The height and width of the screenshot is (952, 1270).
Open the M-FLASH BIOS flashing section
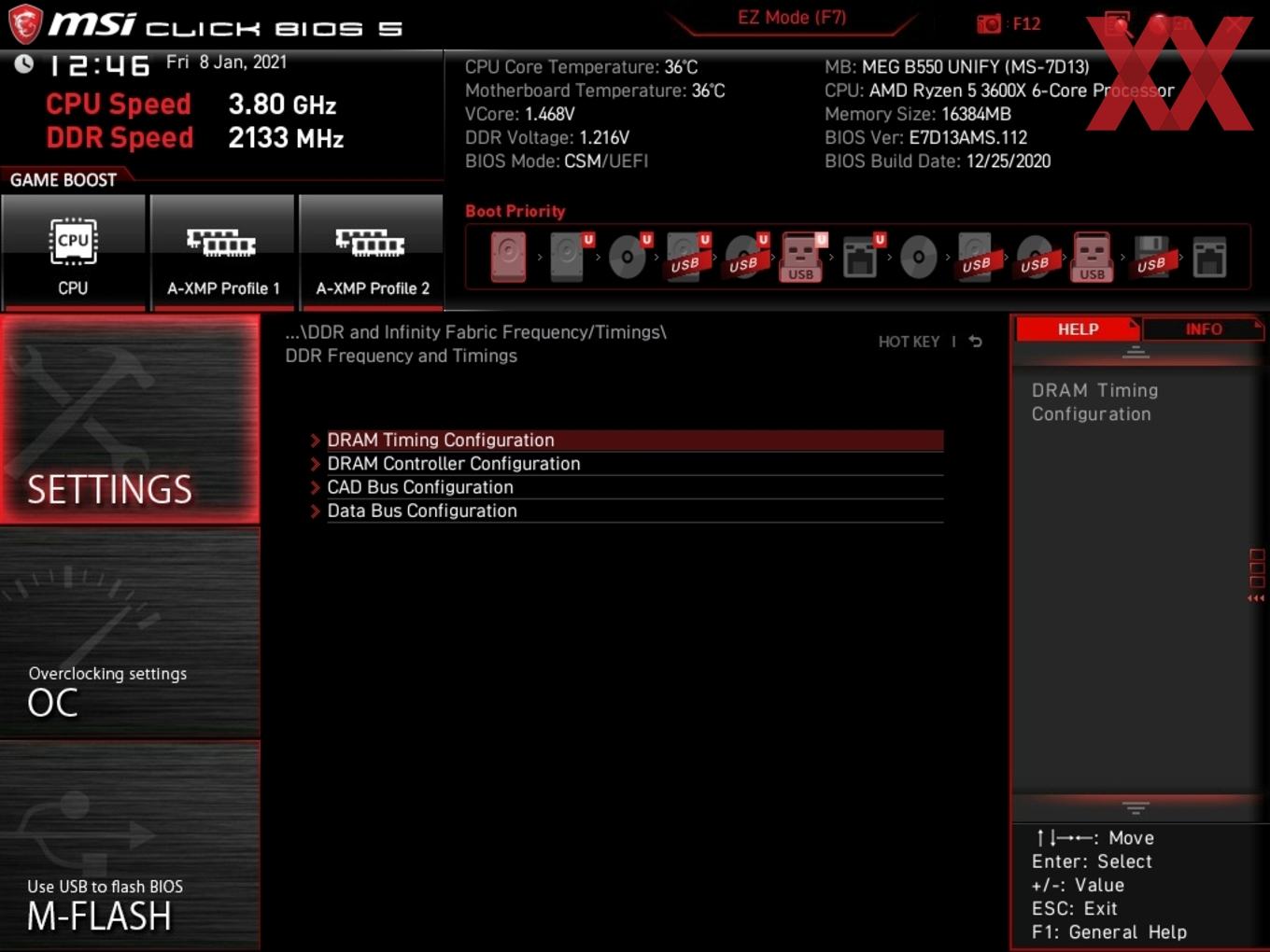[x=130, y=846]
